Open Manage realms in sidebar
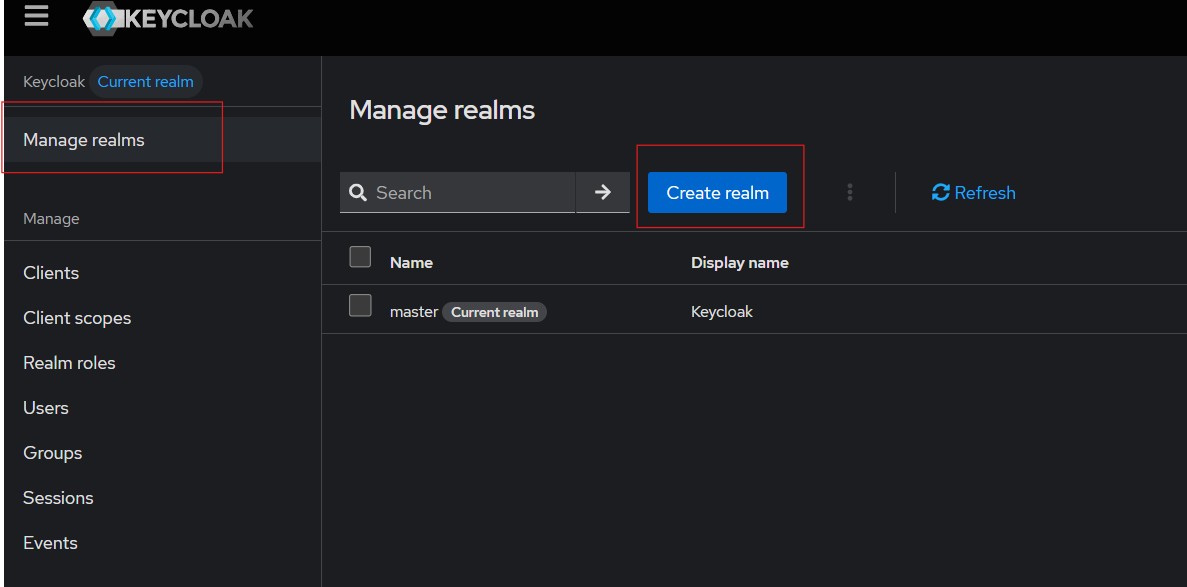The width and height of the screenshot is (1187, 587). pos(84,140)
